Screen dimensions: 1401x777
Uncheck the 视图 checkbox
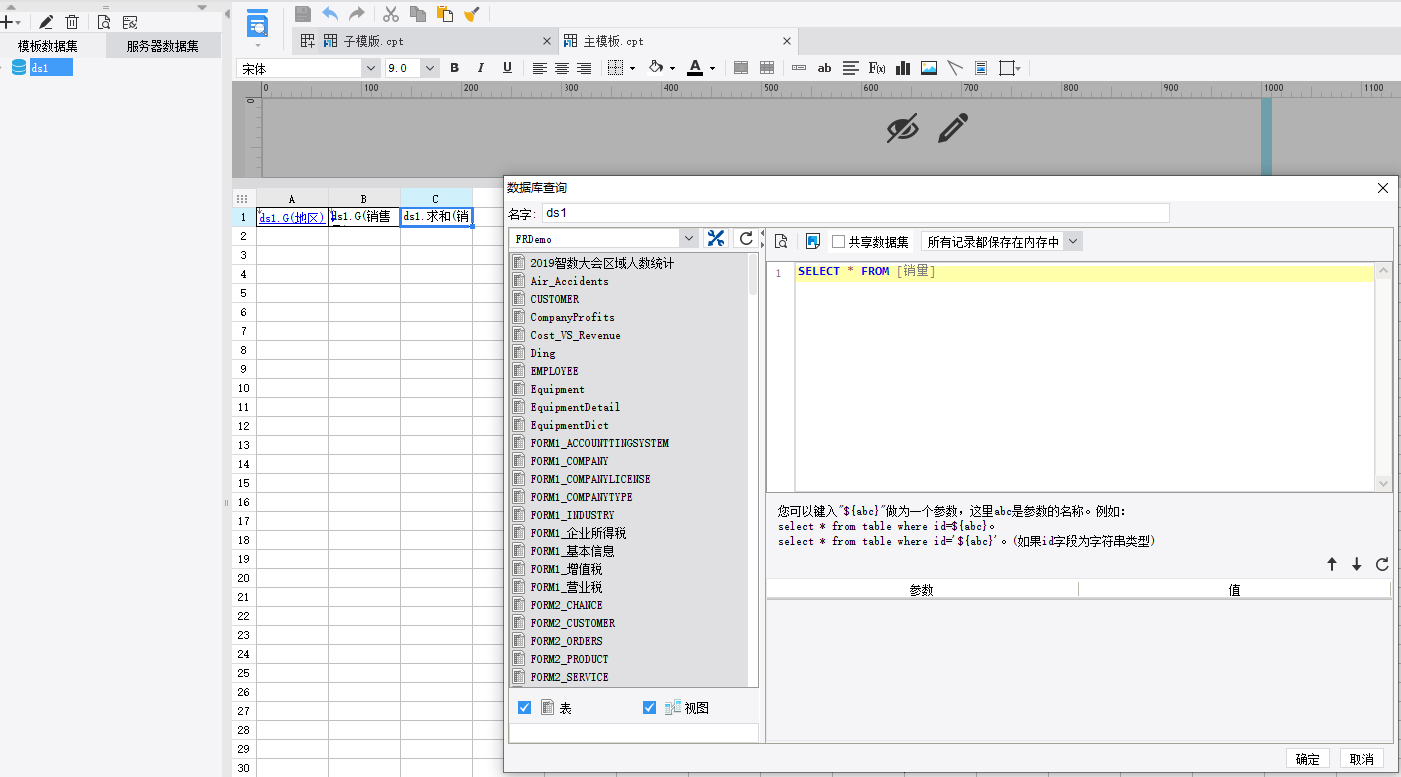(649, 707)
